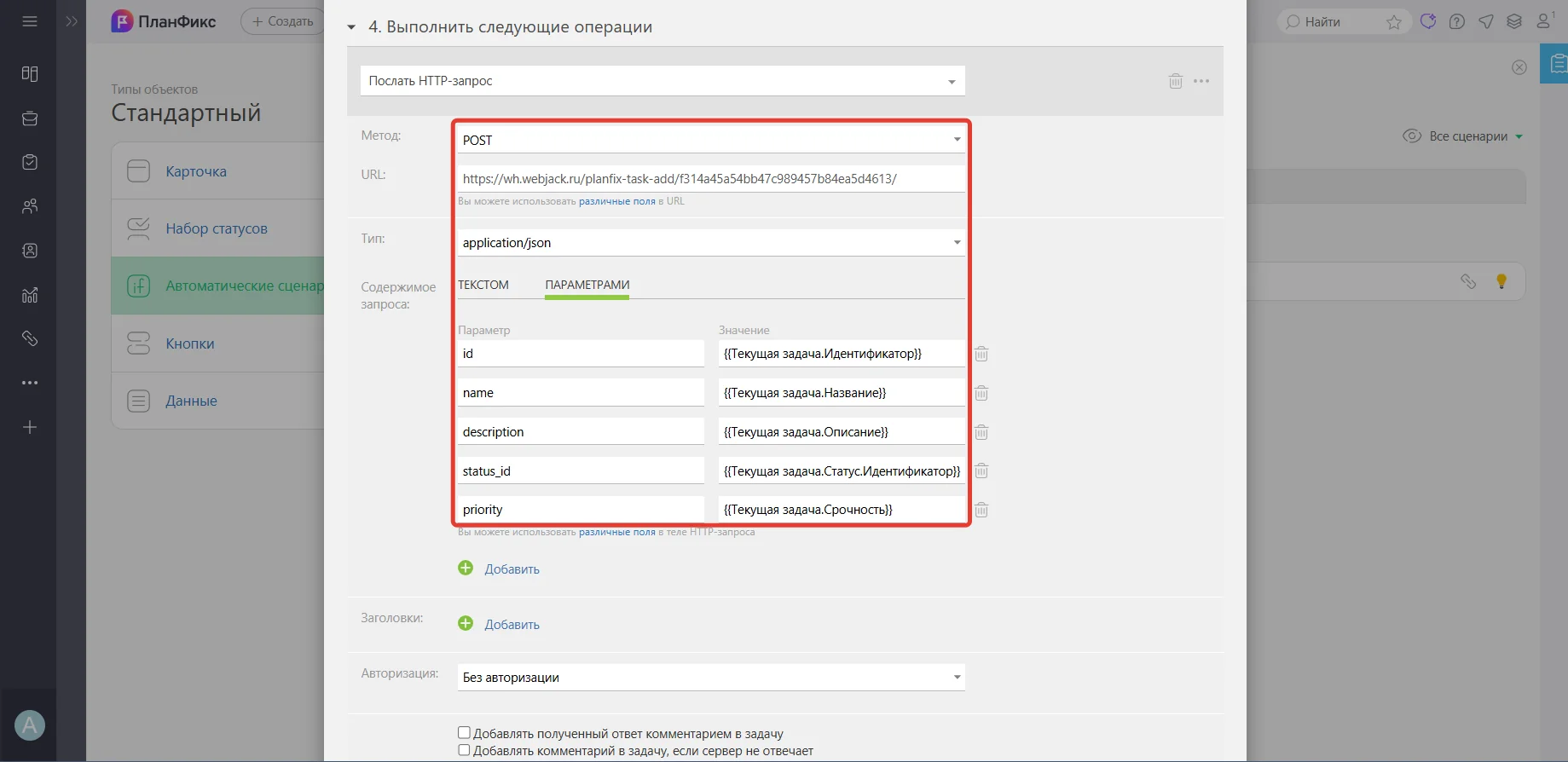Remove the 'id' parameter row
This screenshot has width=1568, height=762.
coord(981,354)
